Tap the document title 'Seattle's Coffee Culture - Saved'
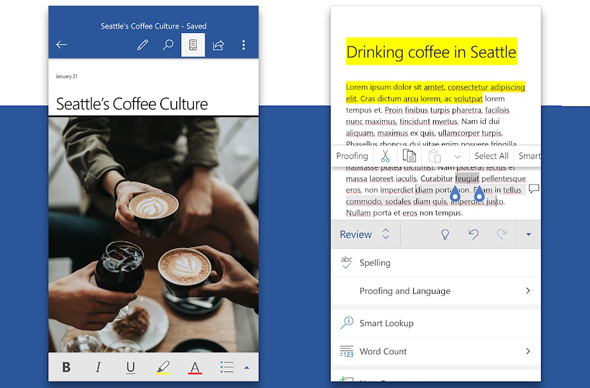This screenshot has height=388, width=590. pyautogui.click(x=154, y=26)
